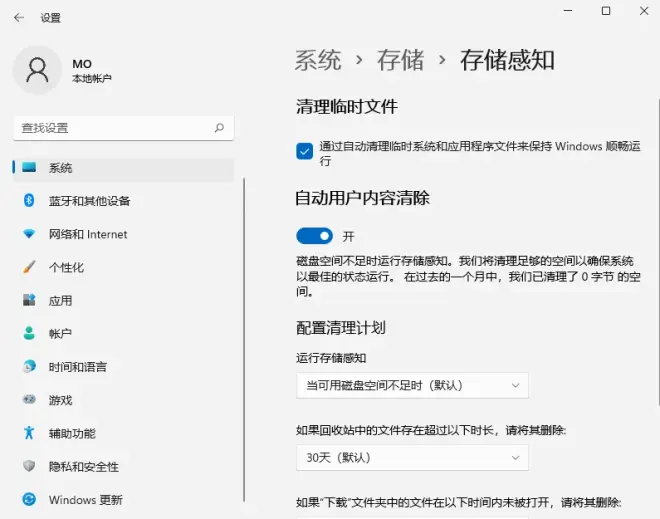Click the 配置清理计划 heading text
Viewport: 660px width, 519px height.
[x=341, y=327]
